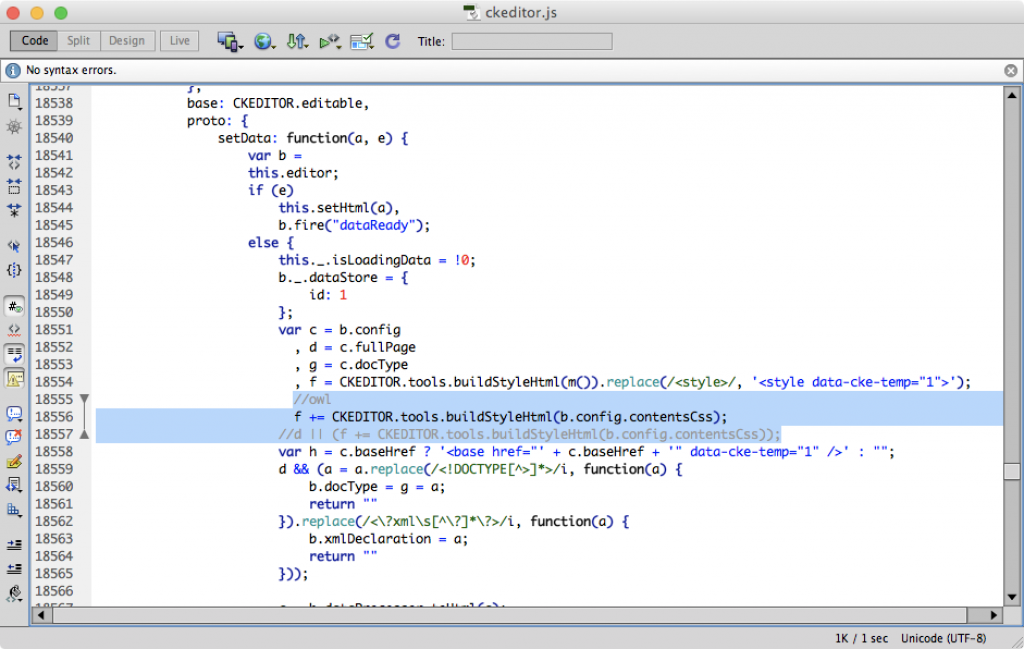The image size is (1024, 649).
Task: Click 'b.xmlDeclaration = a;' line
Action: (x=389, y=539)
